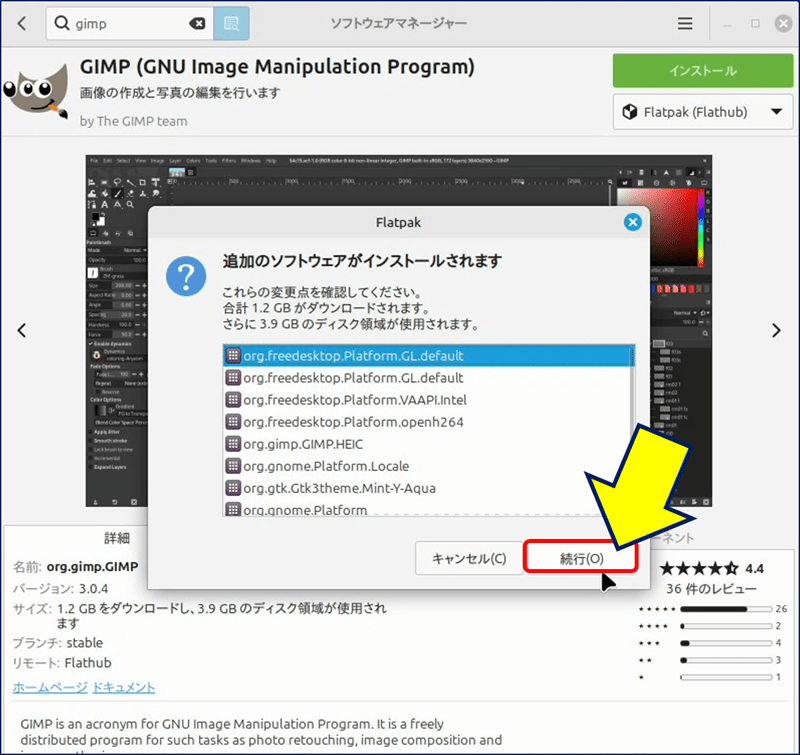This screenshot has height=755, width=800.
Task: Click the 36 件のレビュー text
Action: (x=711, y=589)
